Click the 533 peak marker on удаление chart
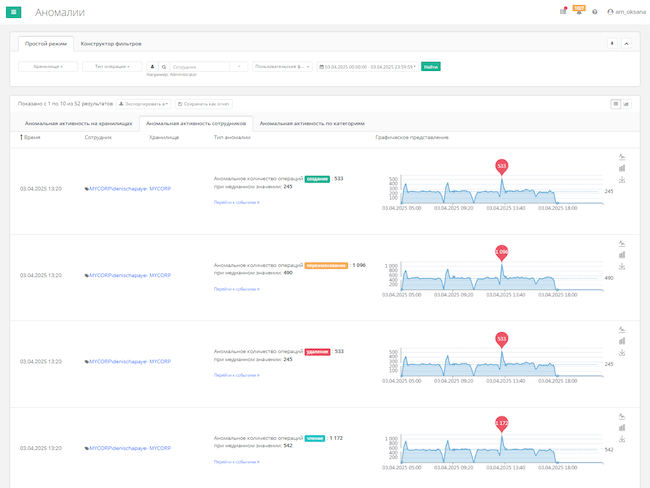The height and width of the screenshot is (488, 650). coord(502,340)
